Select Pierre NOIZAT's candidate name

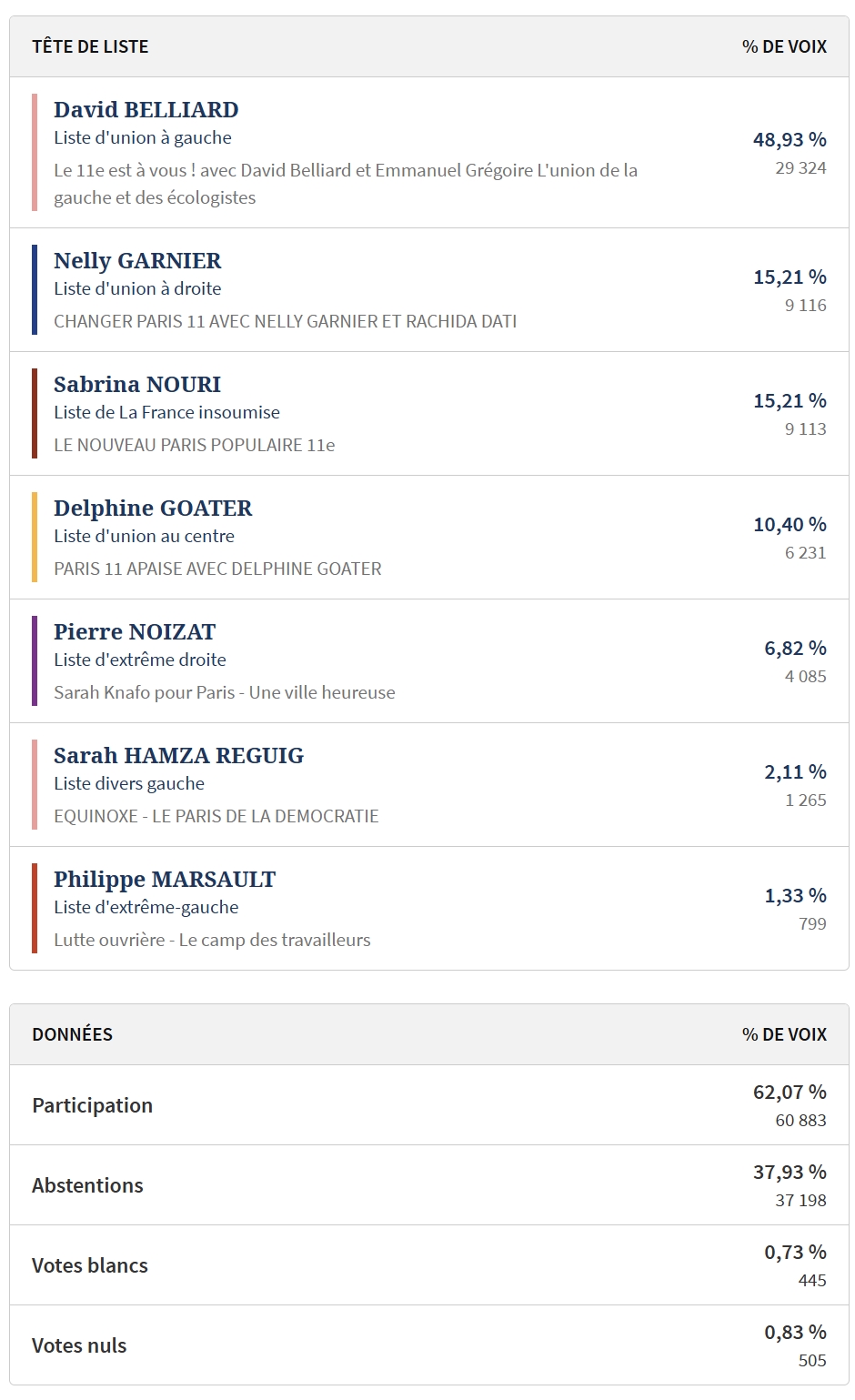click(135, 632)
